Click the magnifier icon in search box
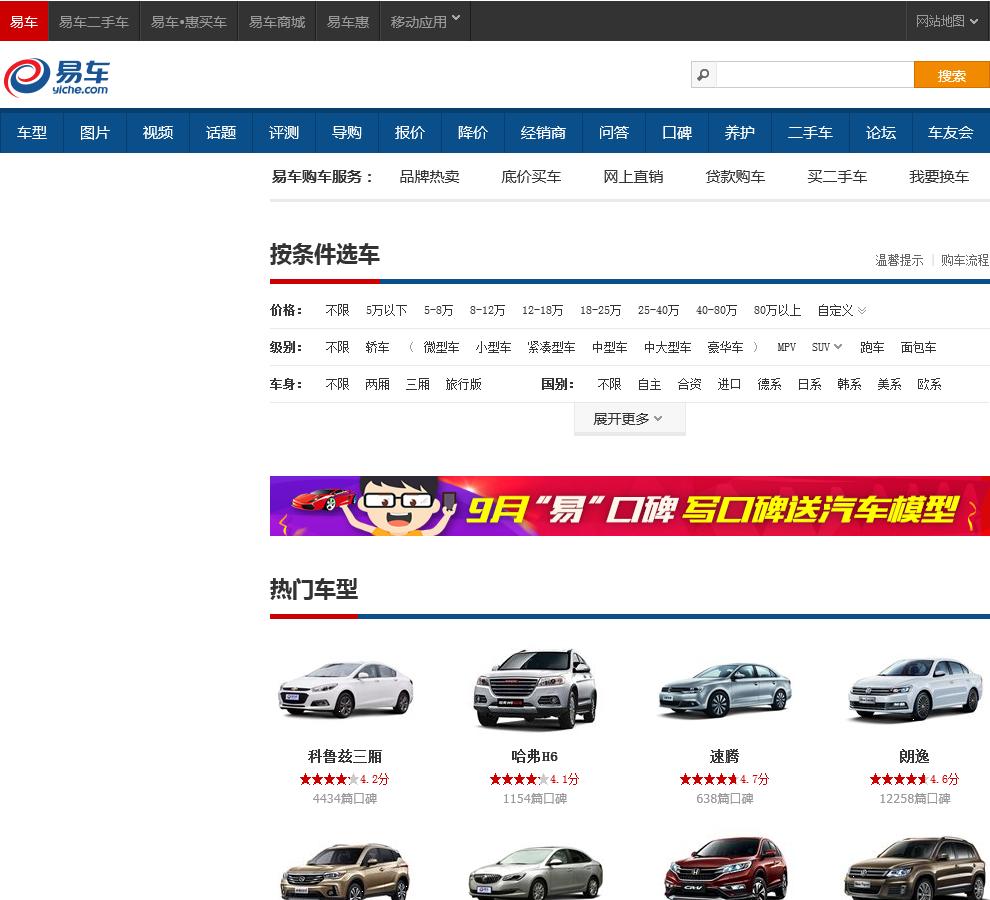 point(703,75)
